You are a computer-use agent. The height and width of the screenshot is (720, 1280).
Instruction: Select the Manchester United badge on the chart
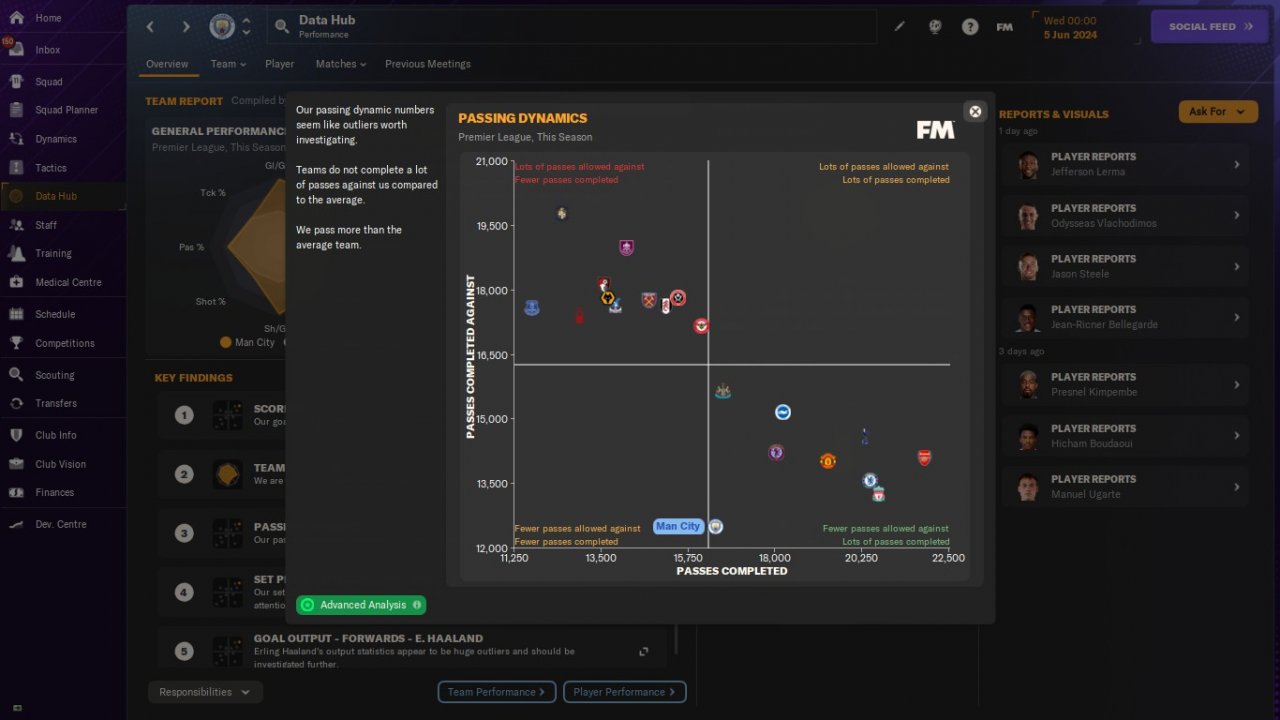[x=828, y=461]
